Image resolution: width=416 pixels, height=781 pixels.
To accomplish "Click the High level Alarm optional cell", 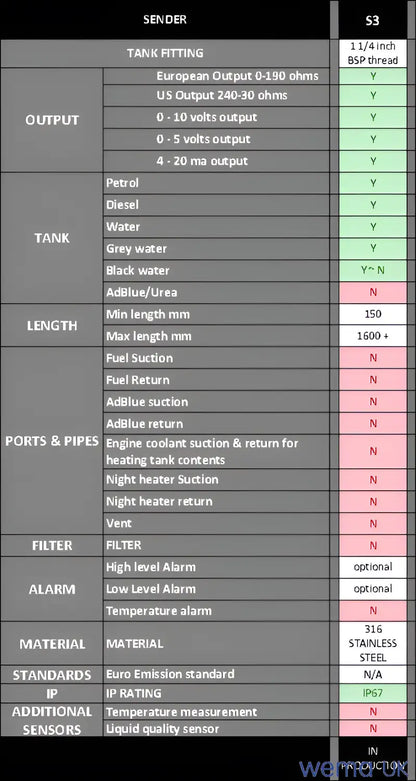I will click(373, 567).
